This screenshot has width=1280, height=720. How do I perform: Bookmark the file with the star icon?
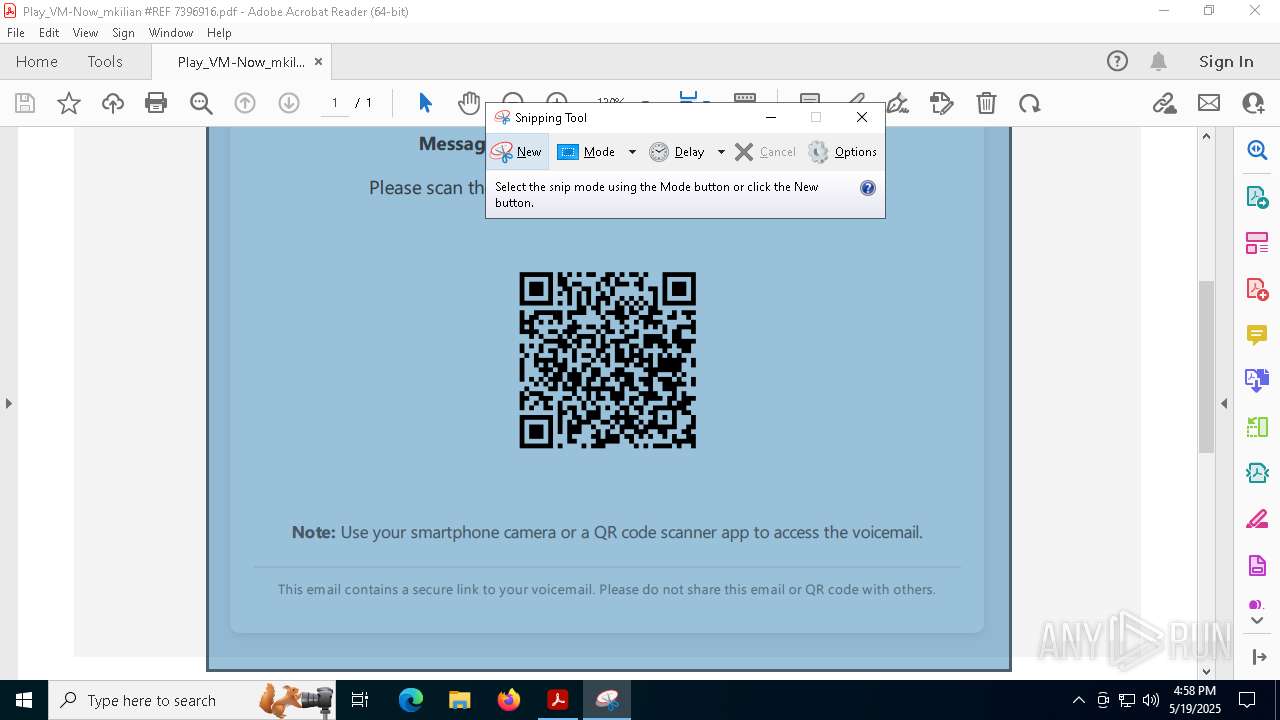tap(69, 103)
